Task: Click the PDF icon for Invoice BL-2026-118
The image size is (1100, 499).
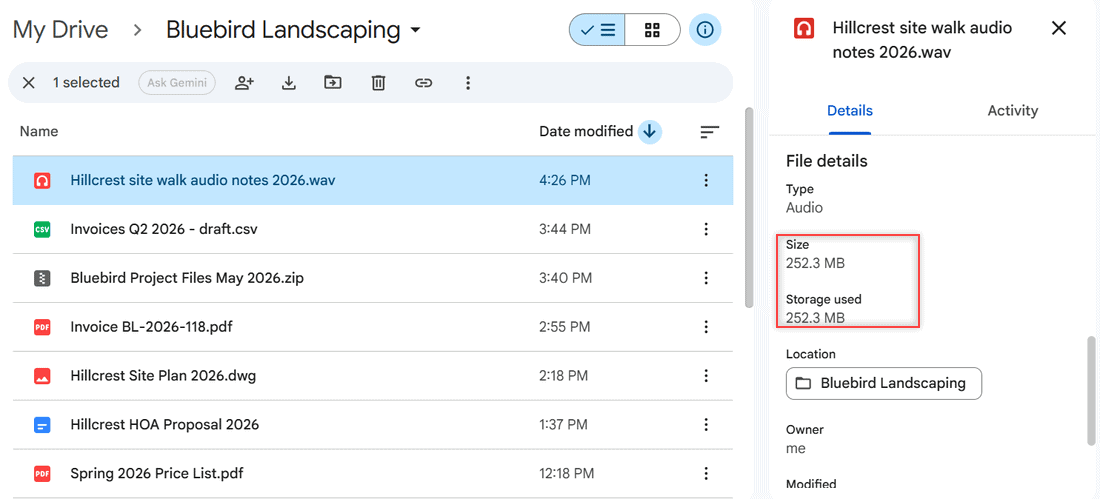Action: coord(42,326)
